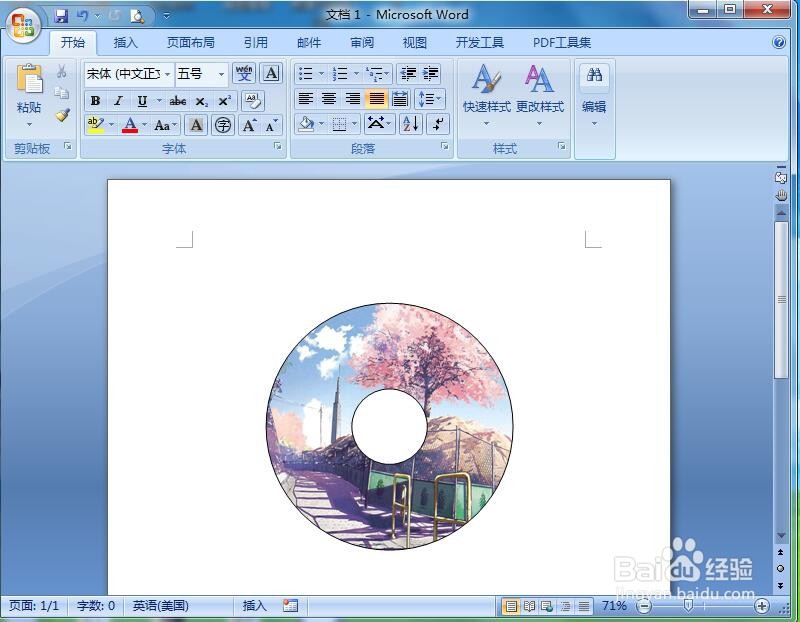800x622 pixels.
Task: Open Developer tools tab
Action: [480, 43]
